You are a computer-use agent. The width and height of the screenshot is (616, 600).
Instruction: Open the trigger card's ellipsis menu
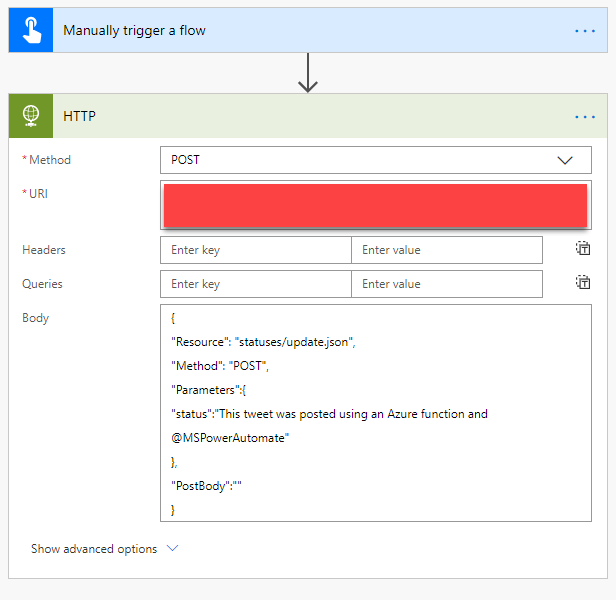pyautogui.click(x=585, y=30)
